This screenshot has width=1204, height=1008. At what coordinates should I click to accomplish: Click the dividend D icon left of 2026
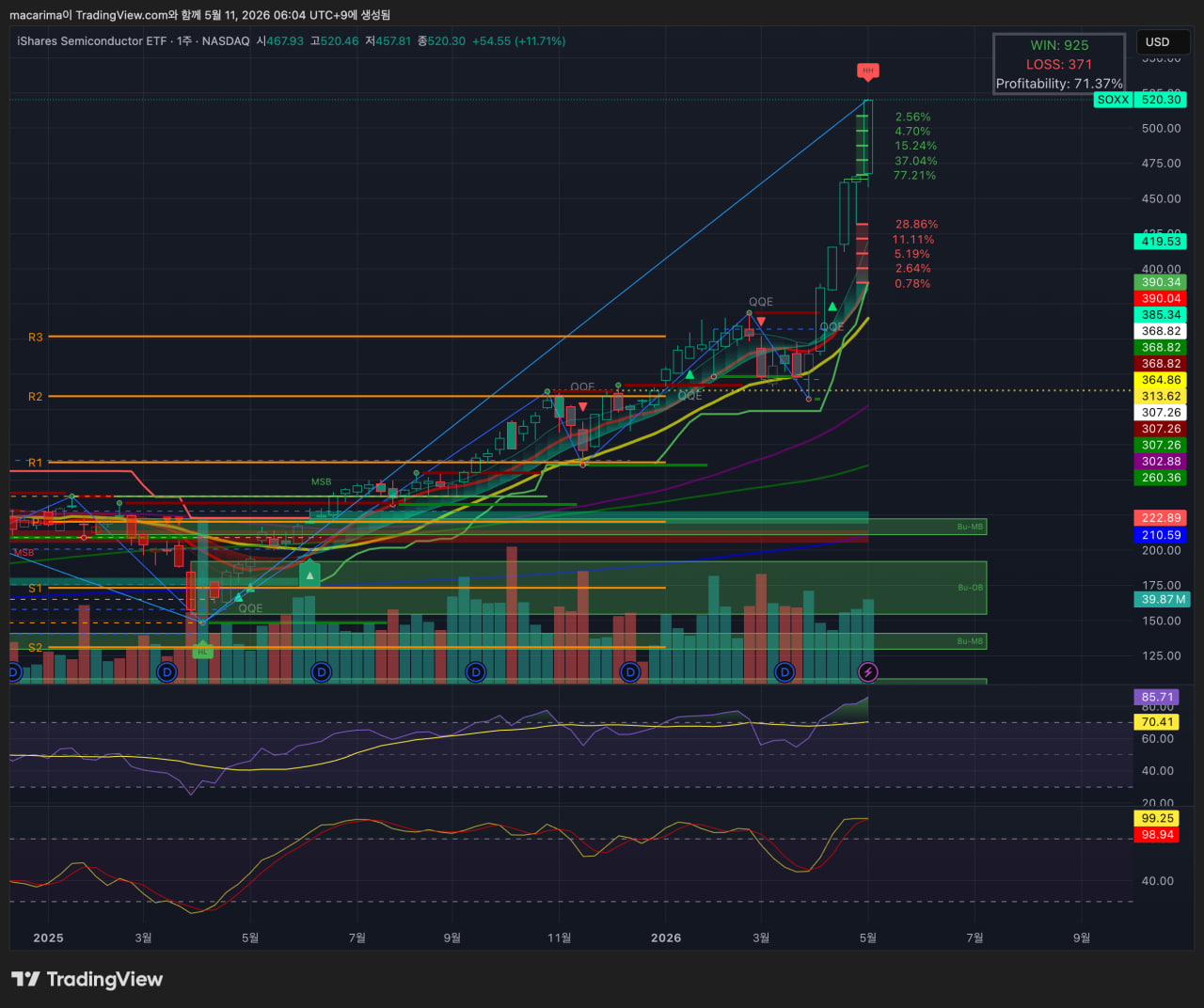[x=630, y=671]
